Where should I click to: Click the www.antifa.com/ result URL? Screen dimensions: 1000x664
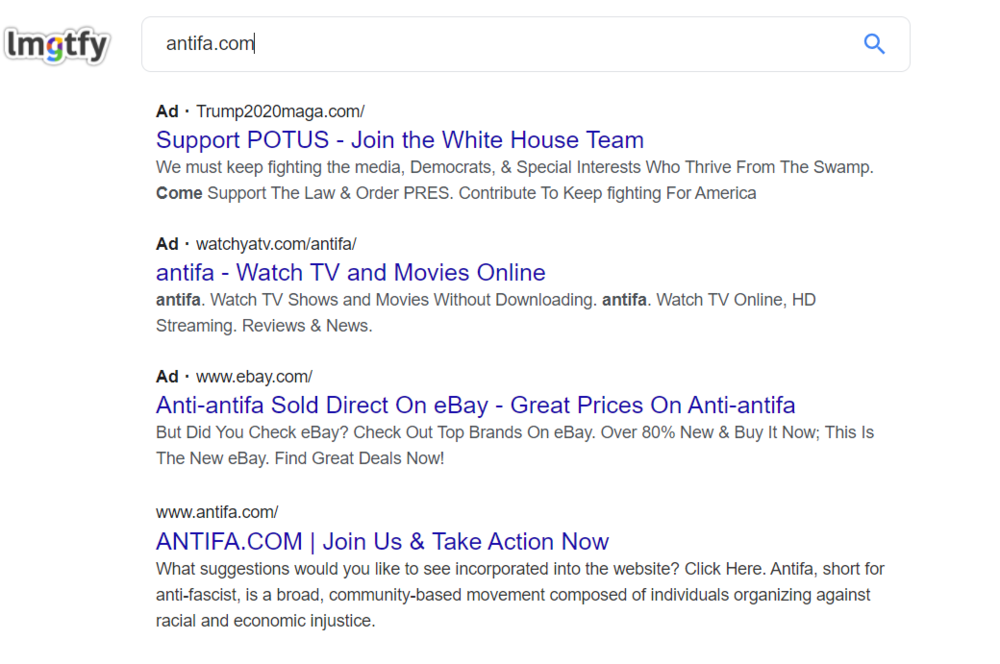click(217, 512)
